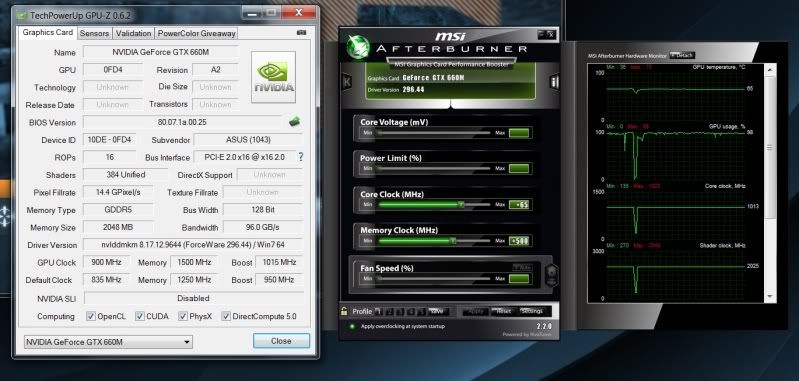
Task: Click the NVIDIA logo in GPU-Z
Action: pos(273,77)
